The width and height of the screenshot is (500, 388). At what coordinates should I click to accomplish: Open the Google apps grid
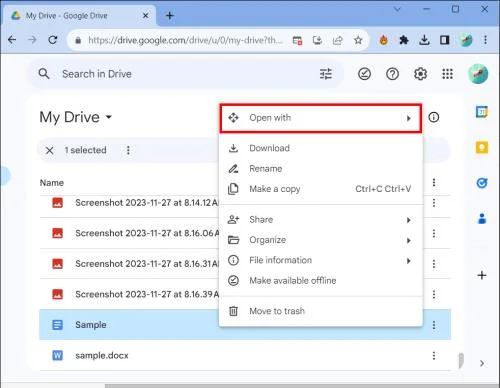(x=447, y=74)
